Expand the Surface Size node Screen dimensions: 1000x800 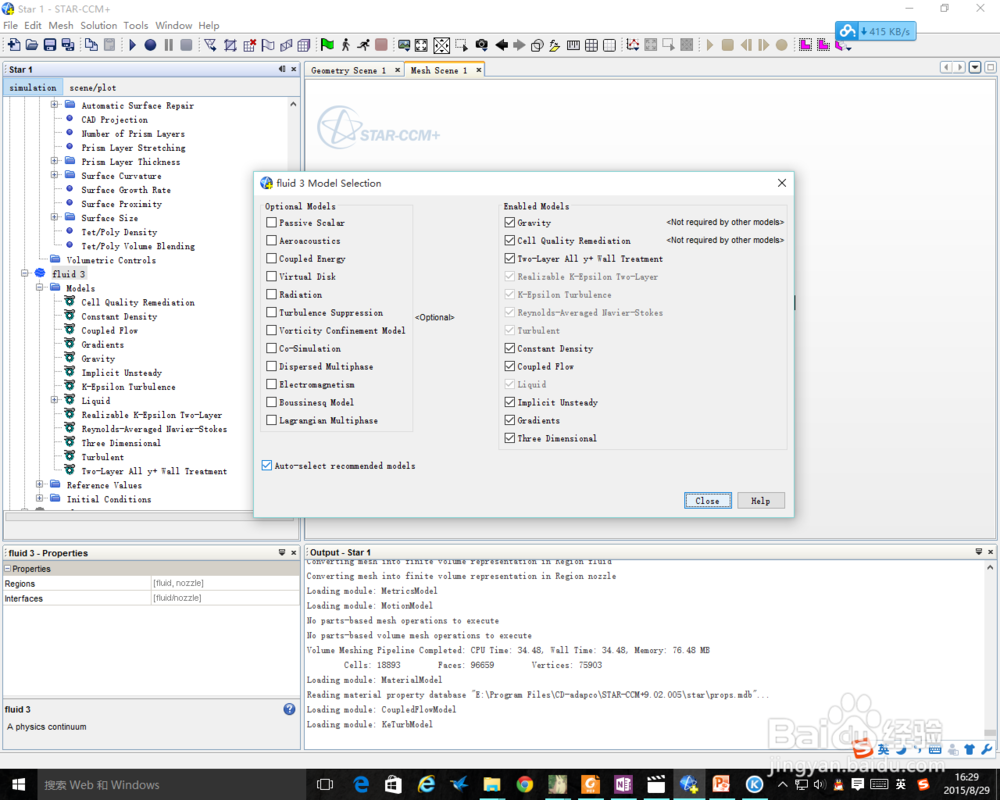(x=54, y=216)
